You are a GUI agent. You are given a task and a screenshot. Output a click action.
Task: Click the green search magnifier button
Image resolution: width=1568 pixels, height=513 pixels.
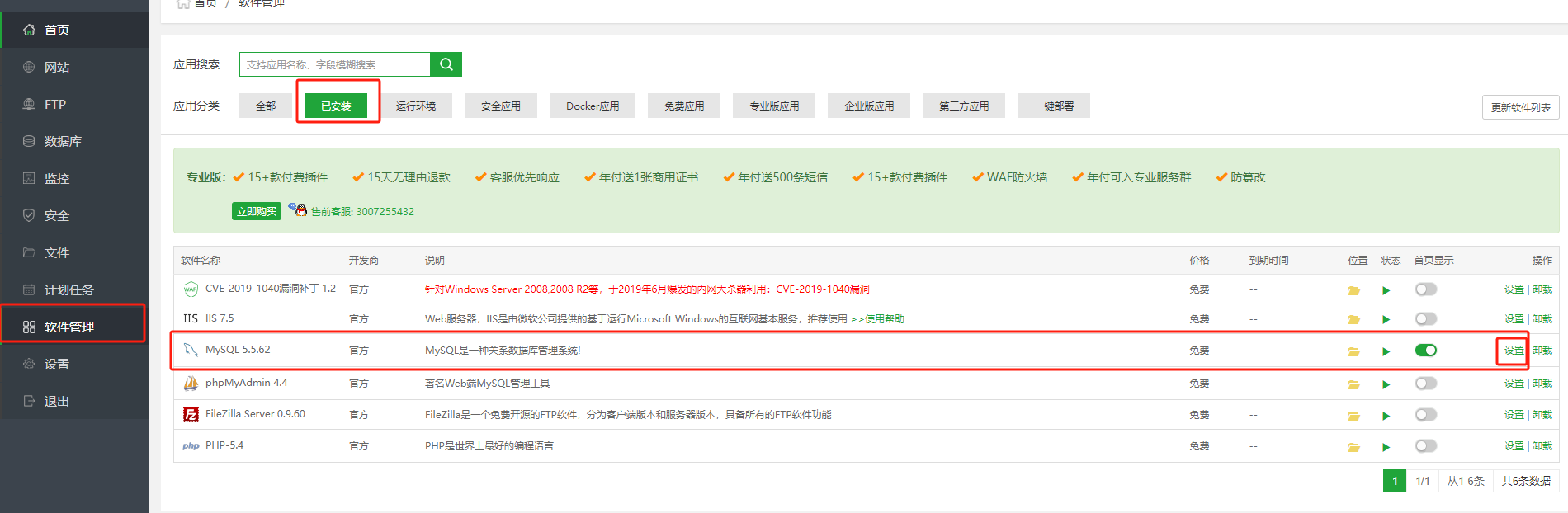pos(446,64)
